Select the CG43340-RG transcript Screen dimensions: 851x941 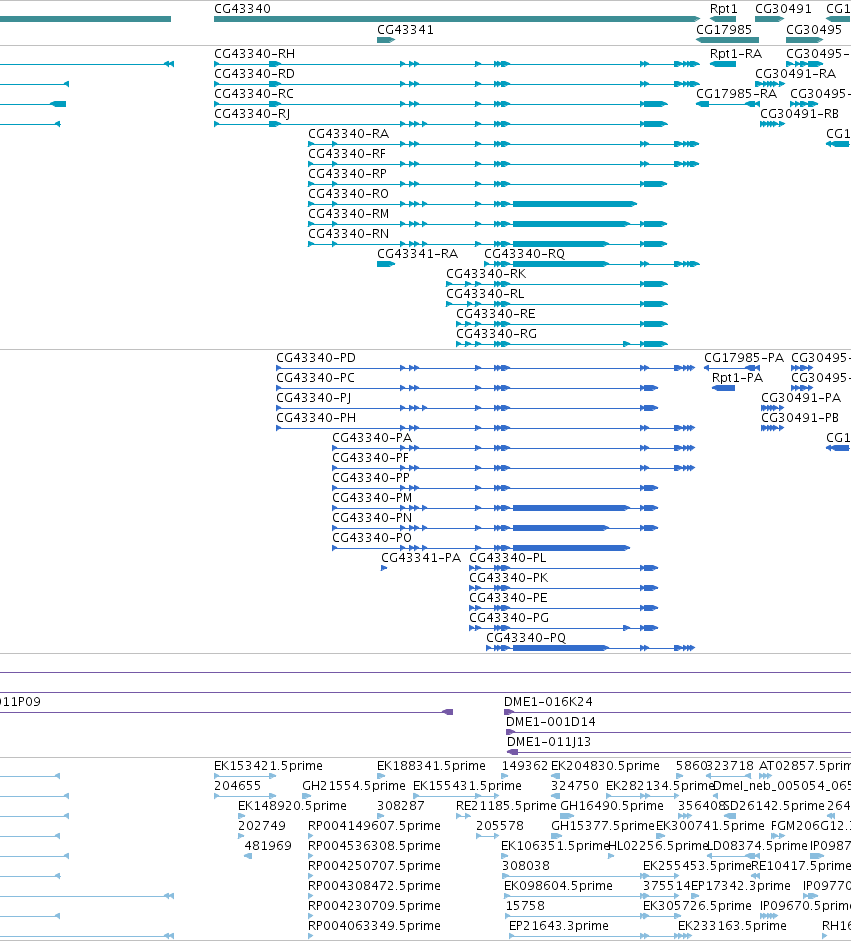(x=496, y=334)
